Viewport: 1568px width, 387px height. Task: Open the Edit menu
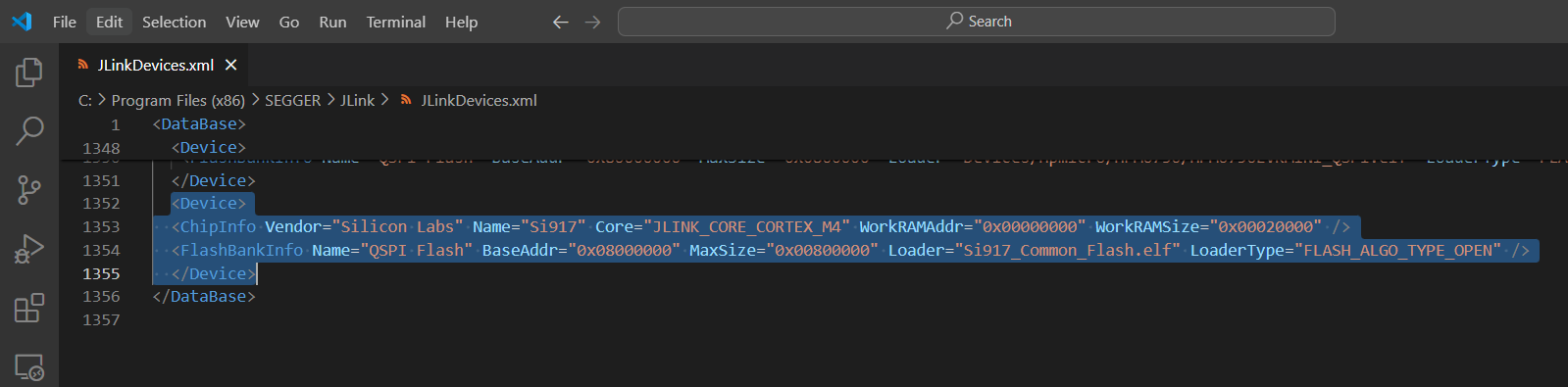click(109, 22)
